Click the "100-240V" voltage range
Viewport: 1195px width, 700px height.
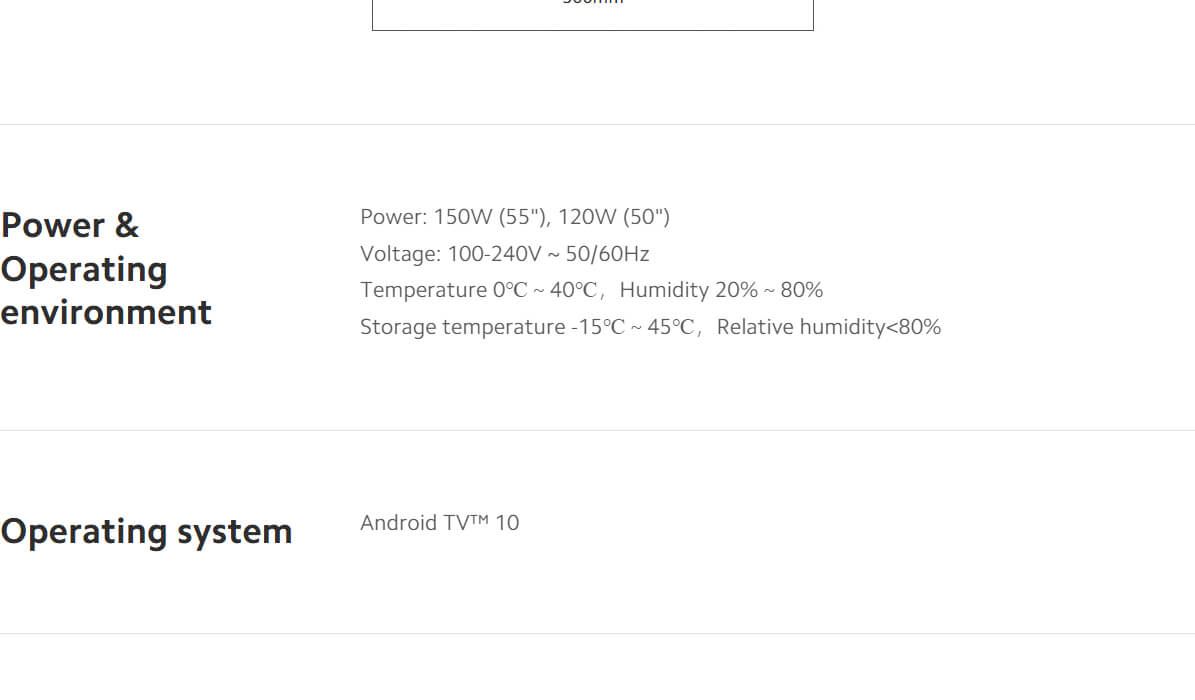(x=494, y=254)
